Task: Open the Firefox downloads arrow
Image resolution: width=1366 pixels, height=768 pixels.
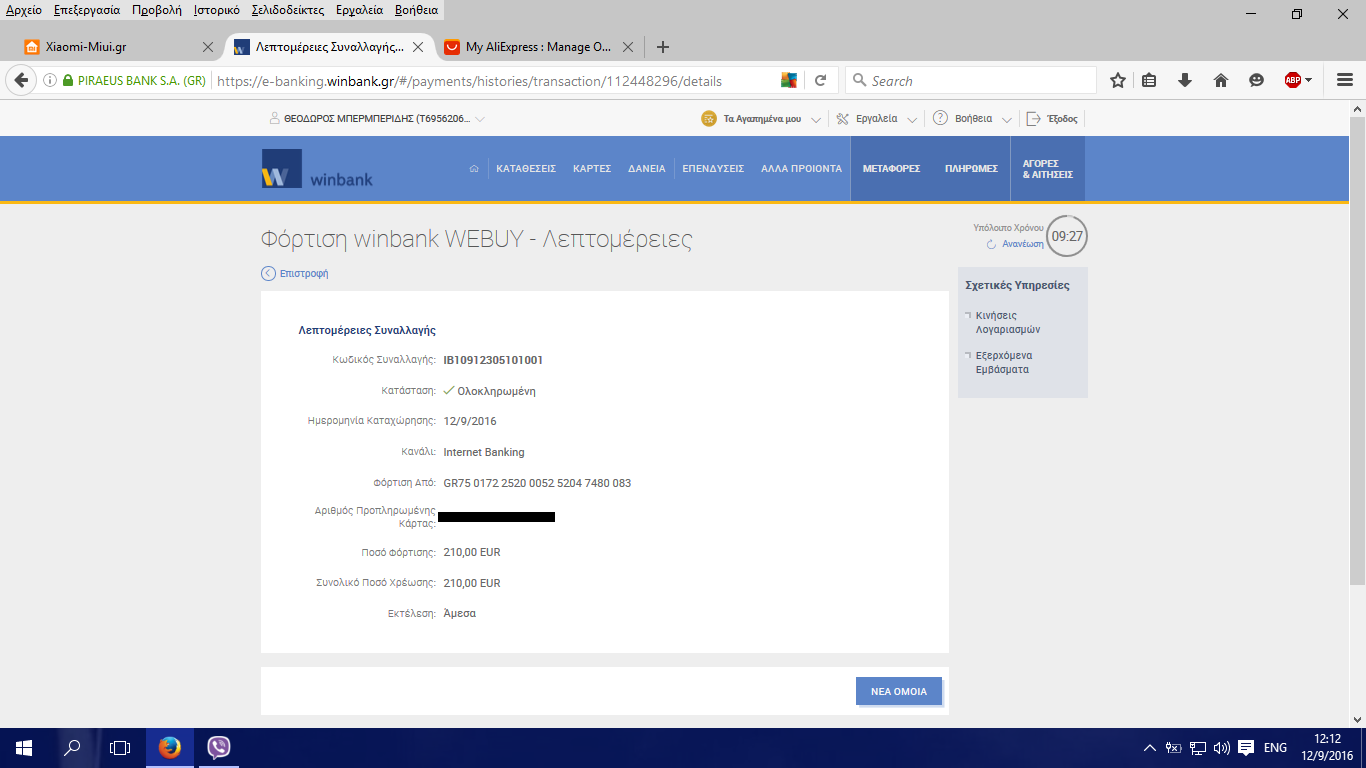Action: (x=1185, y=81)
